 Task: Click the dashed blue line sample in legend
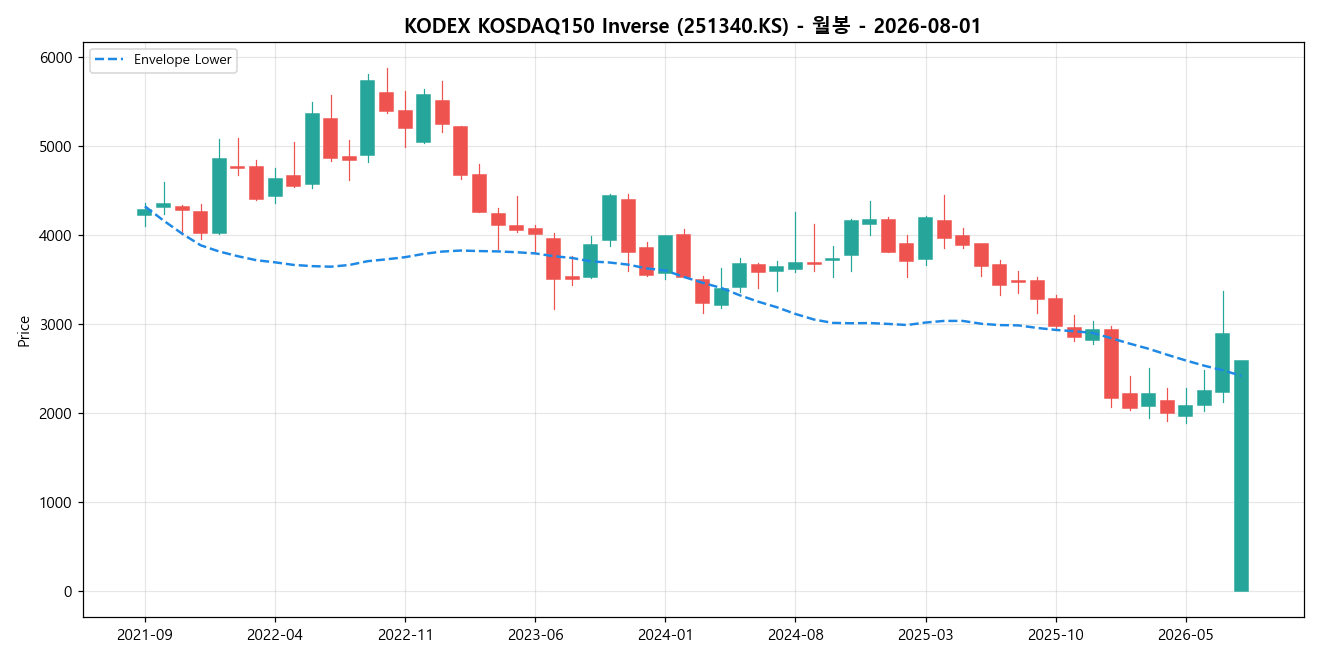point(110,60)
